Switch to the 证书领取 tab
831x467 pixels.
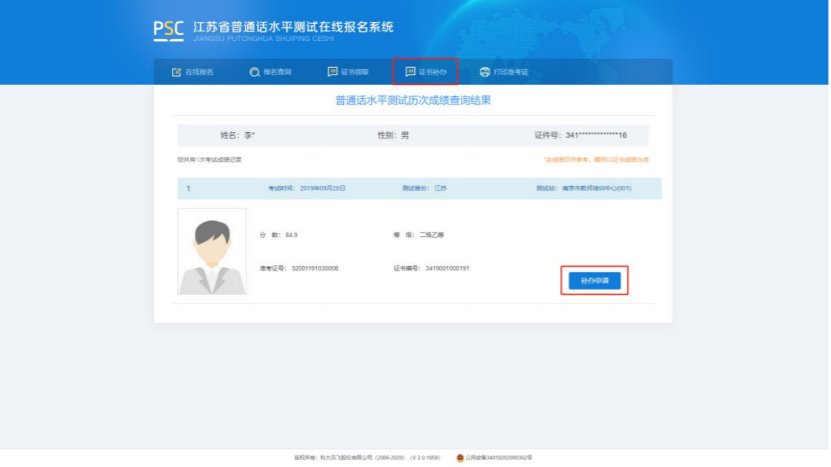tap(348, 72)
